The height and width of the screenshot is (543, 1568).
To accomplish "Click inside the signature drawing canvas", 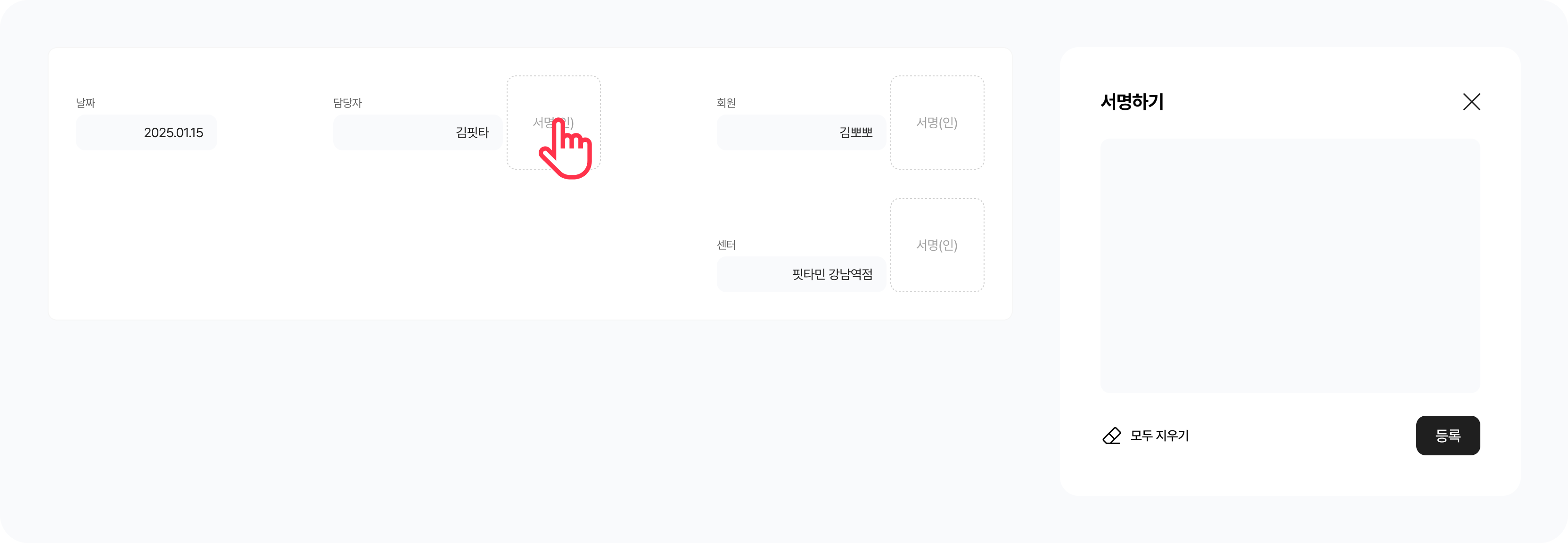I will click(1290, 265).
